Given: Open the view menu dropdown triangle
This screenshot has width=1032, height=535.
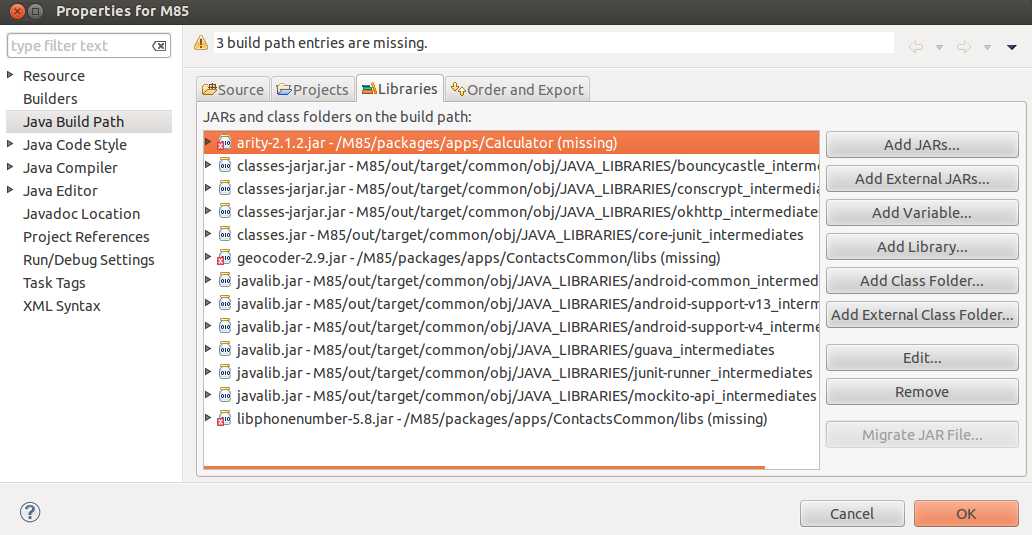Looking at the screenshot, I should point(1012,47).
